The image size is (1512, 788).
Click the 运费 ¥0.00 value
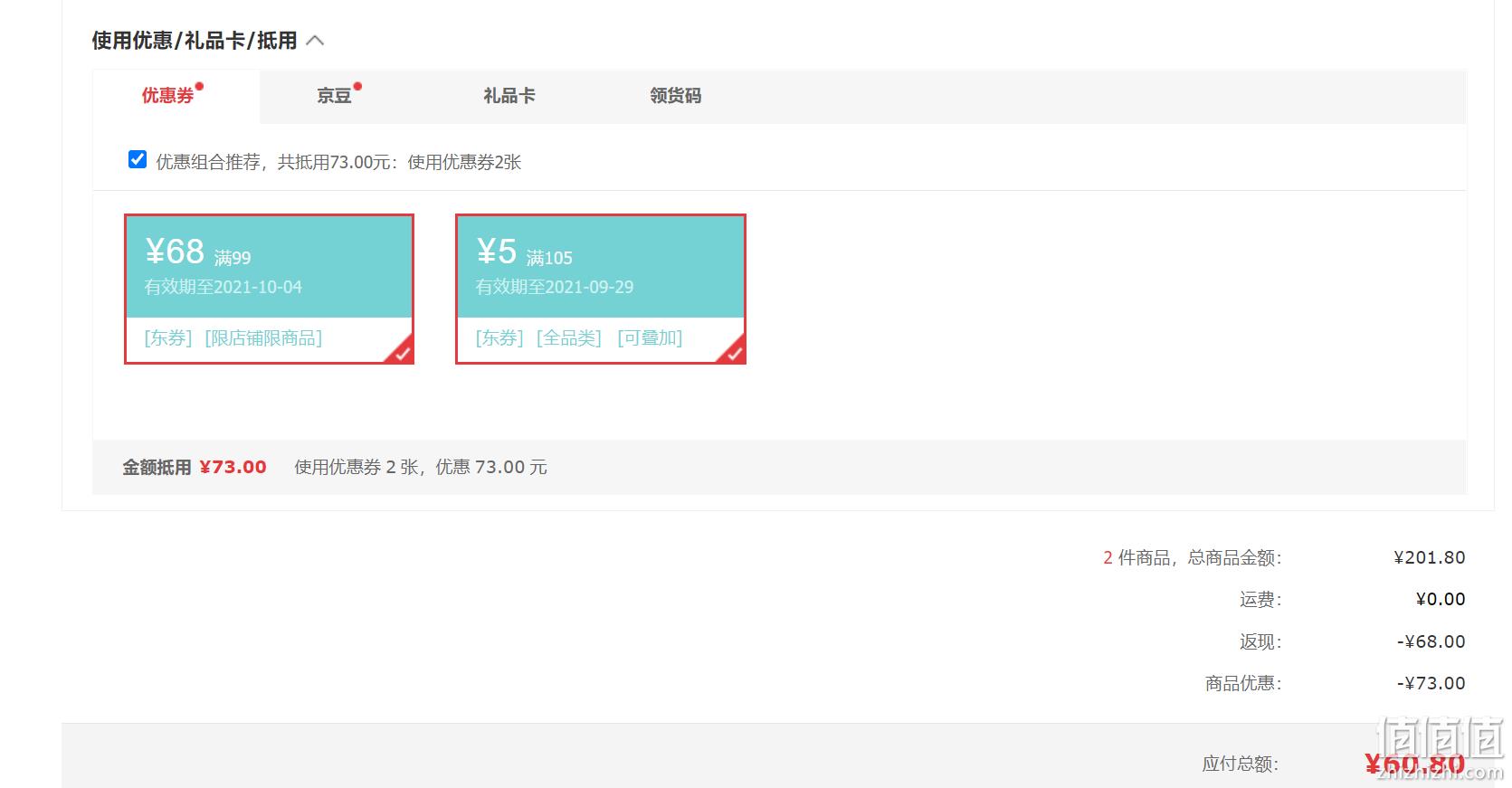(1441, 600)
